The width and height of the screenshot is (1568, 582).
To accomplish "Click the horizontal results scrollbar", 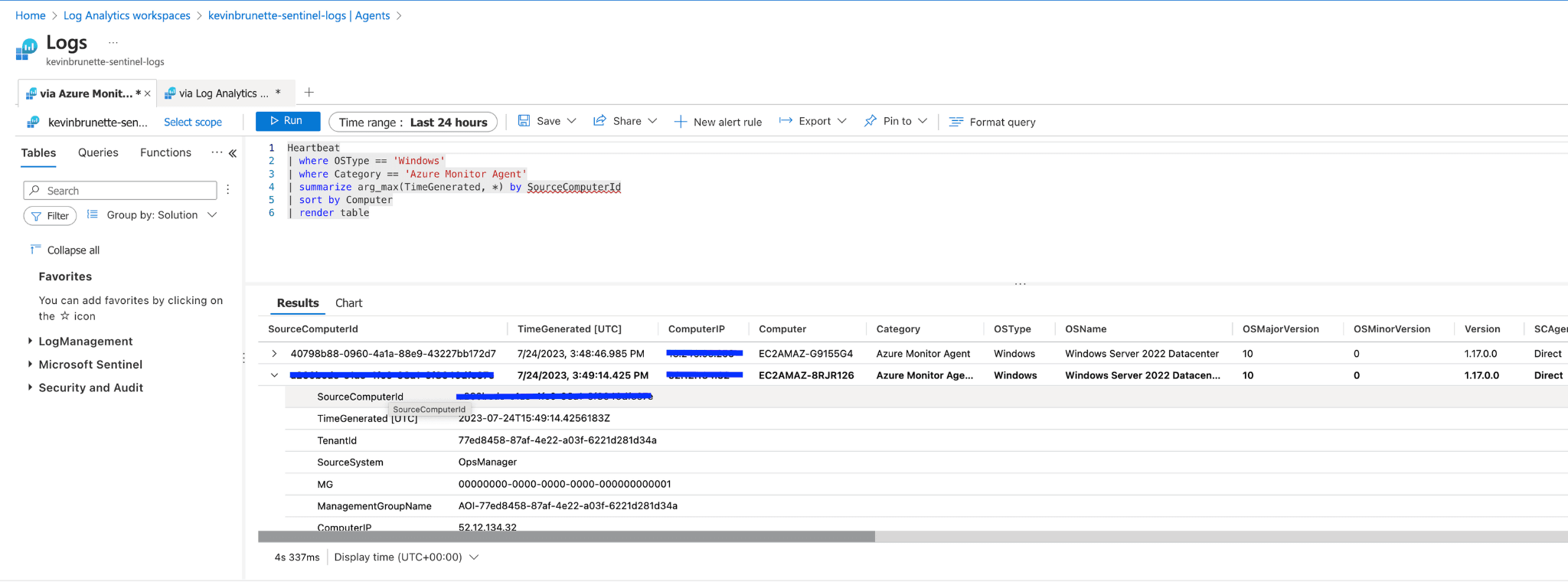I will [567, 537].
